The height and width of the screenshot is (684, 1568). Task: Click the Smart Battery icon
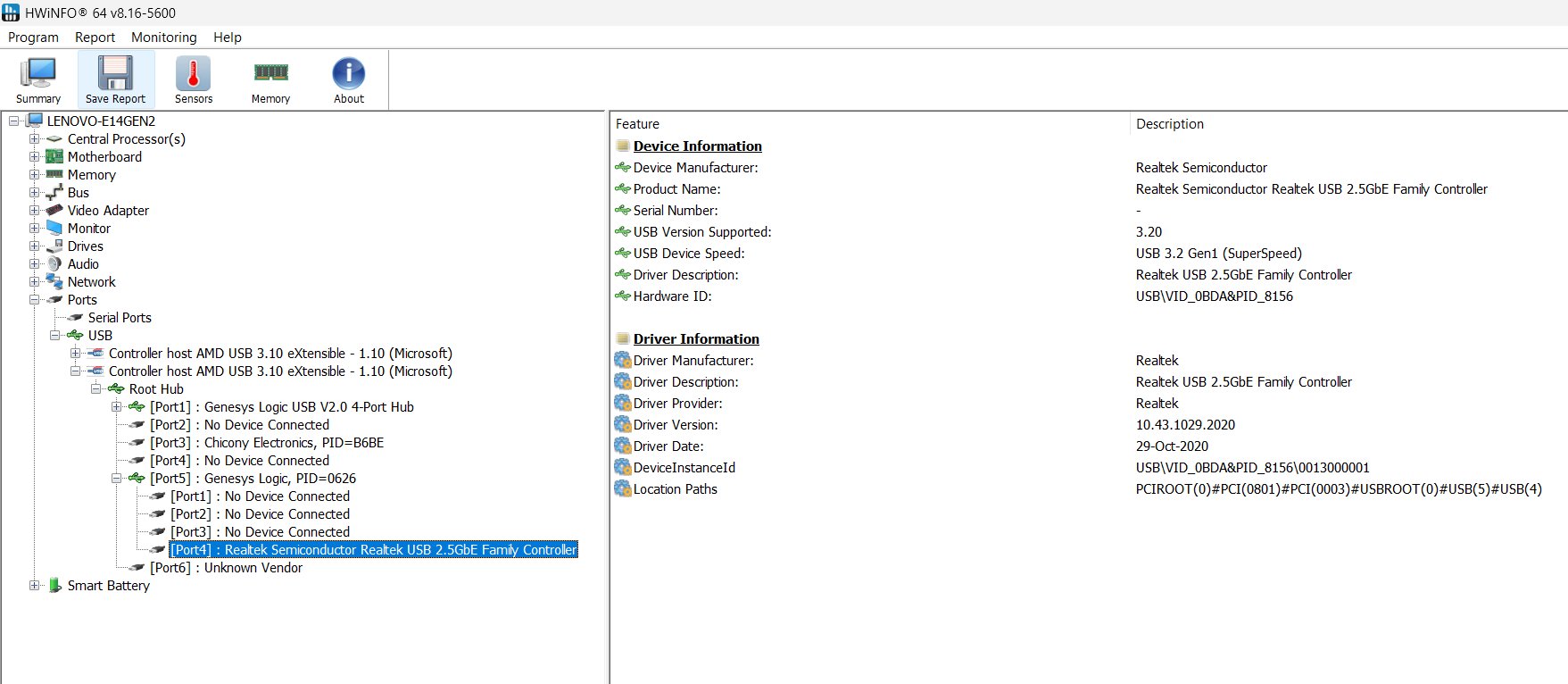[x=54, y=586]
